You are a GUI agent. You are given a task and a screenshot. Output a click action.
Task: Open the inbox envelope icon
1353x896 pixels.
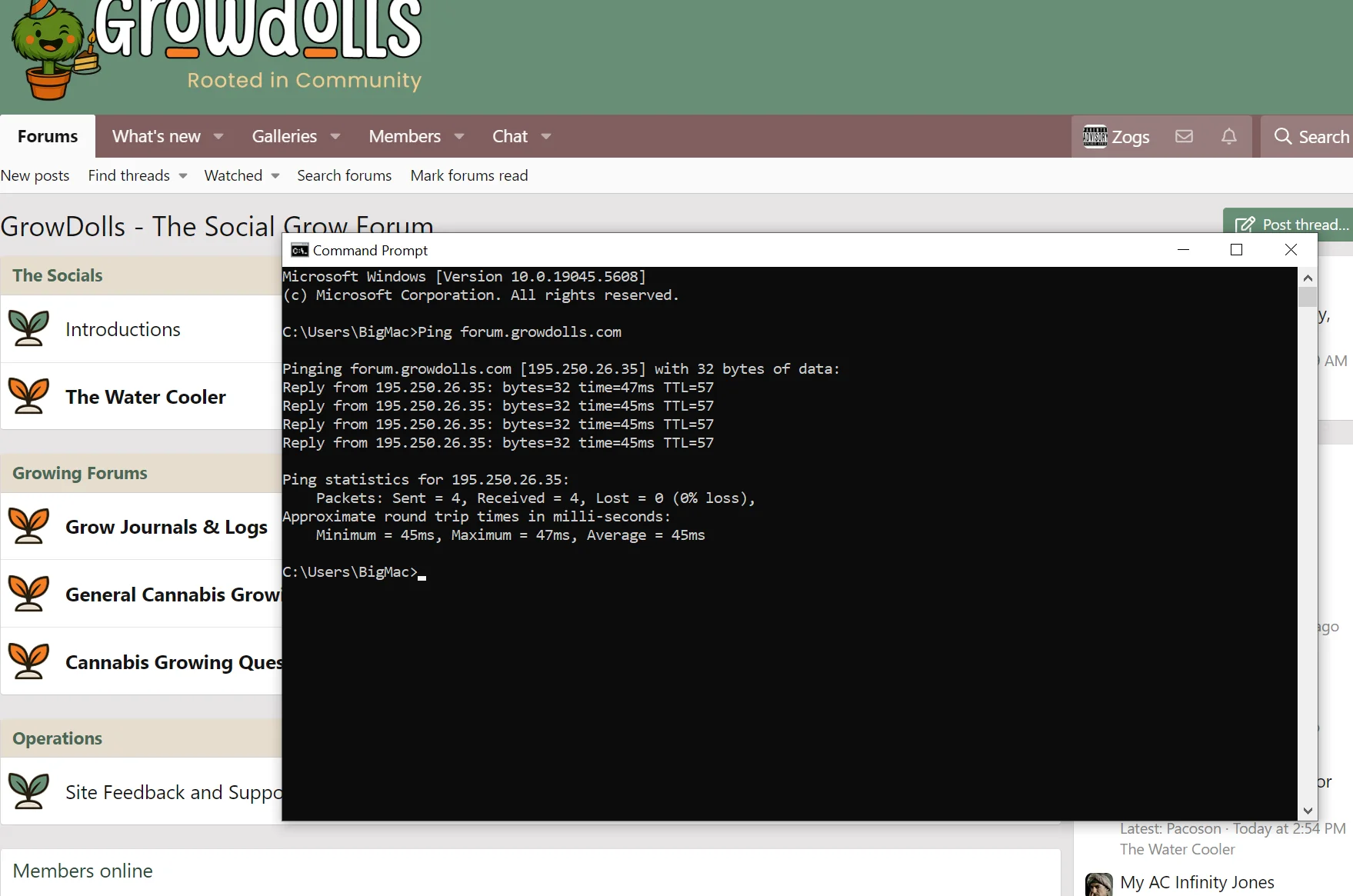1184,136
